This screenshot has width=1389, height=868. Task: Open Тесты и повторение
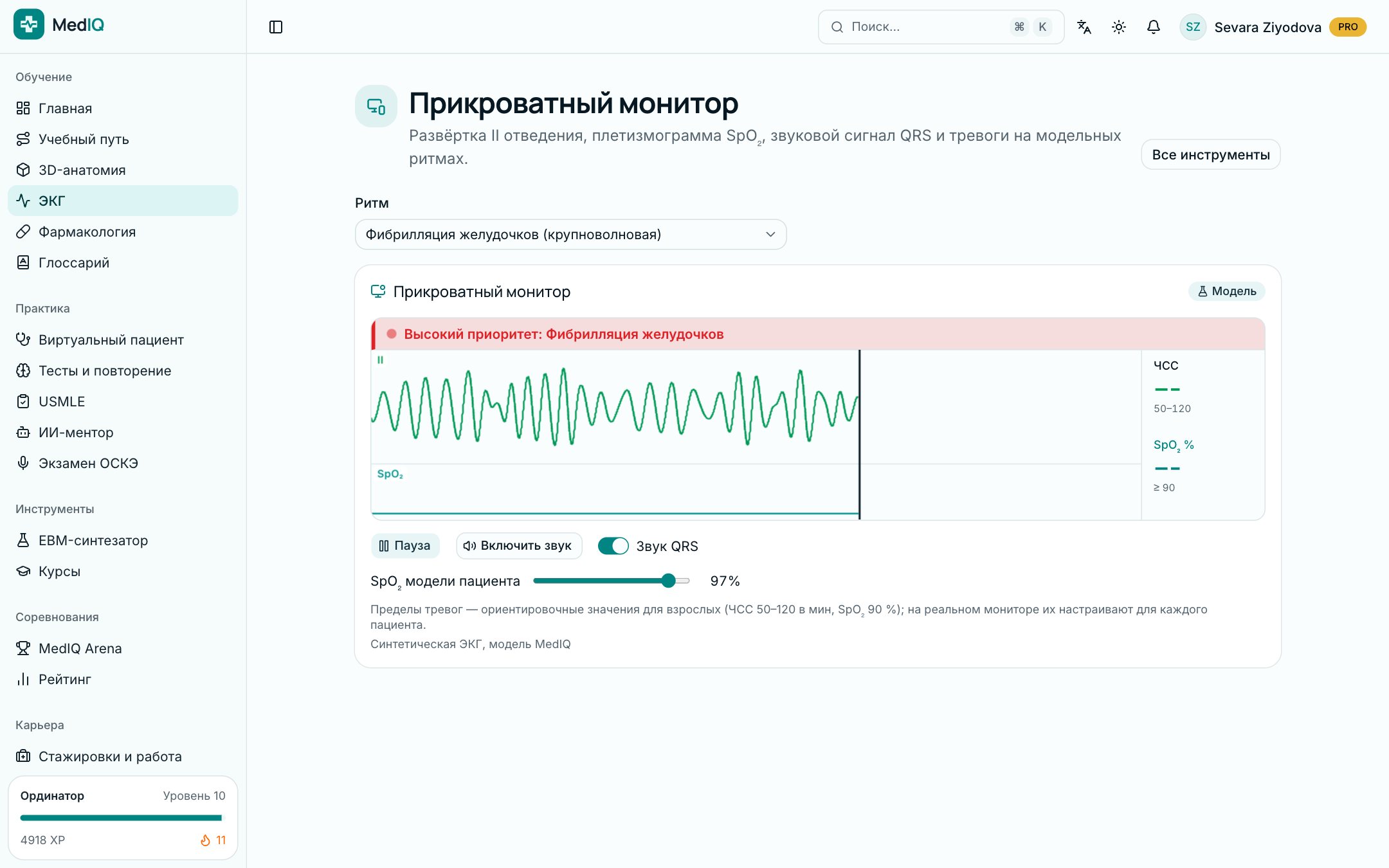pos(123,370)
